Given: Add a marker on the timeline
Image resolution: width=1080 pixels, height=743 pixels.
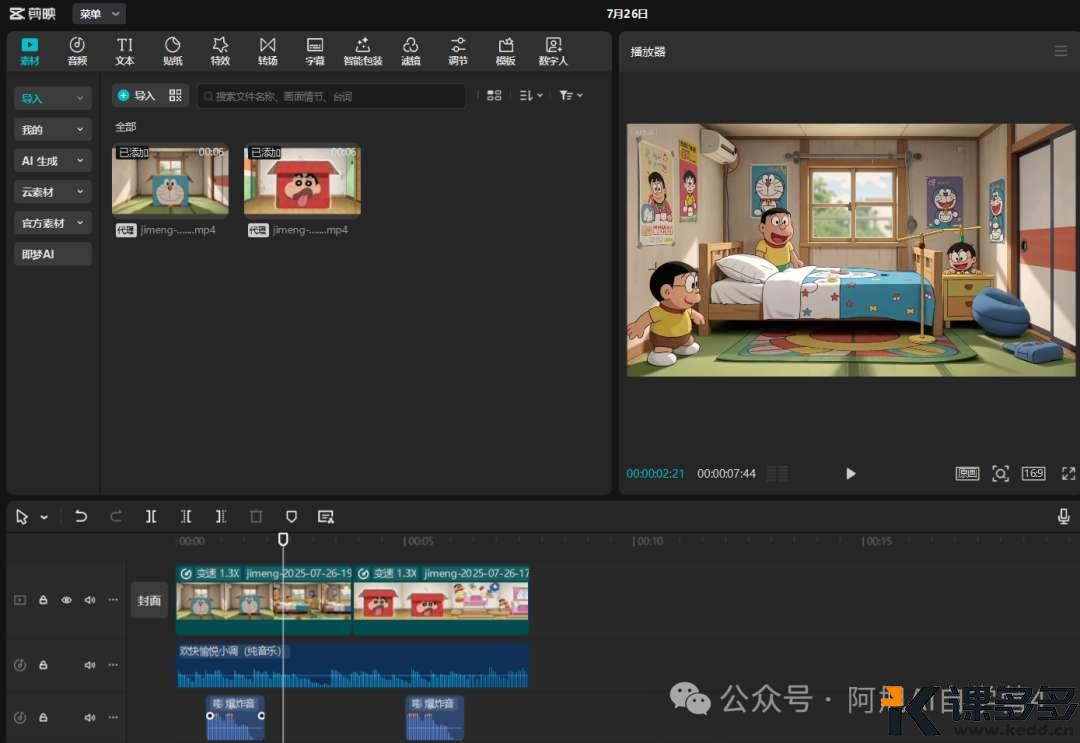Looking at the screenshot, I should (x=291, y=516).
